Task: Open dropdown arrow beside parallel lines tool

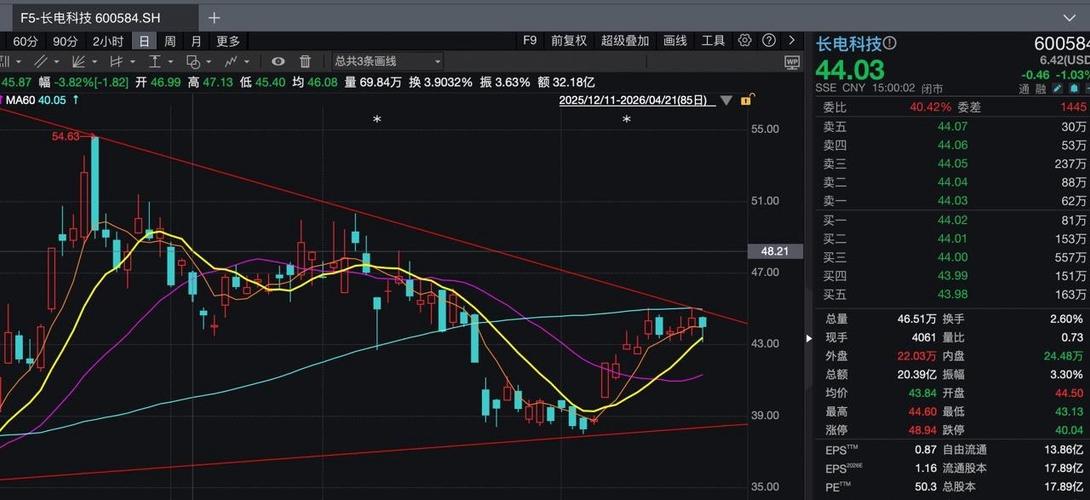Action: [56, 62]
